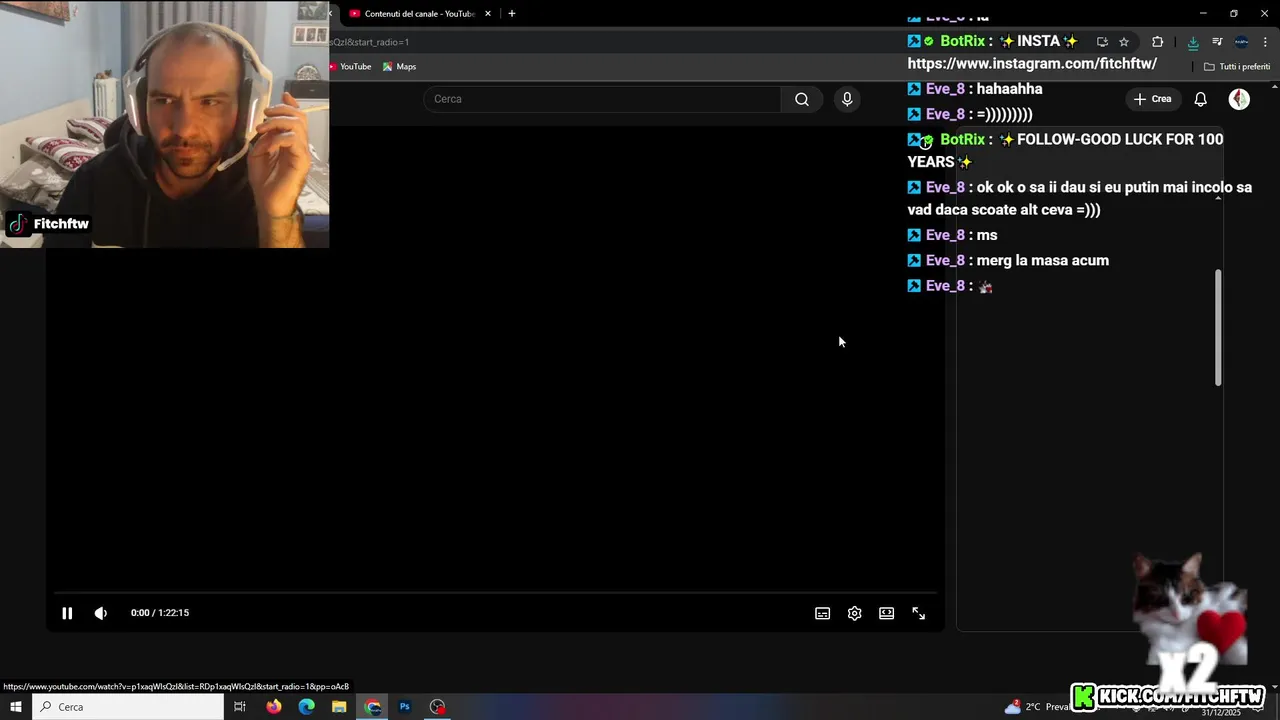Open Chrome three-dot menu

click(1265, 42)
